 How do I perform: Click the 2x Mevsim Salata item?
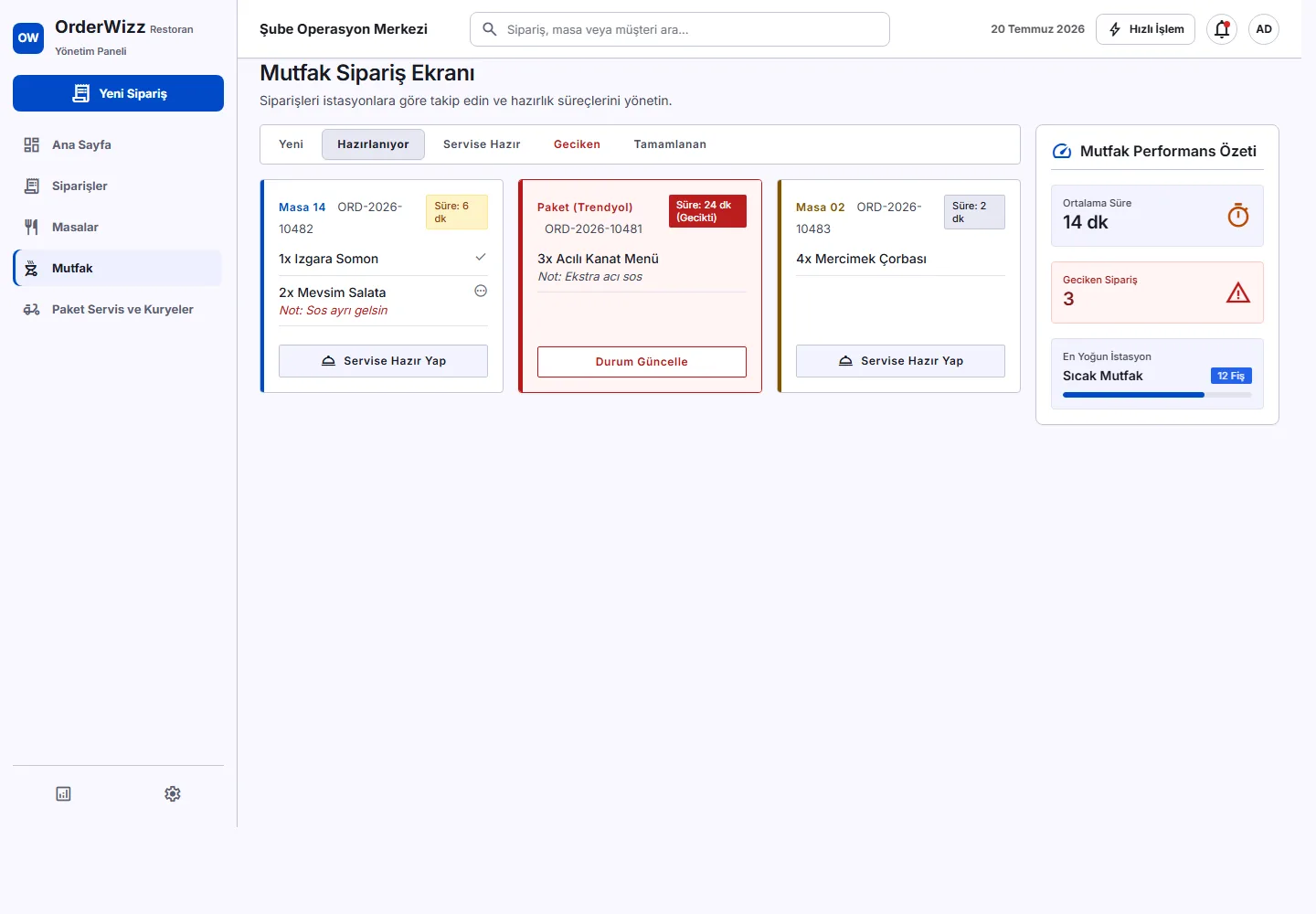click(x=332, y=292)
